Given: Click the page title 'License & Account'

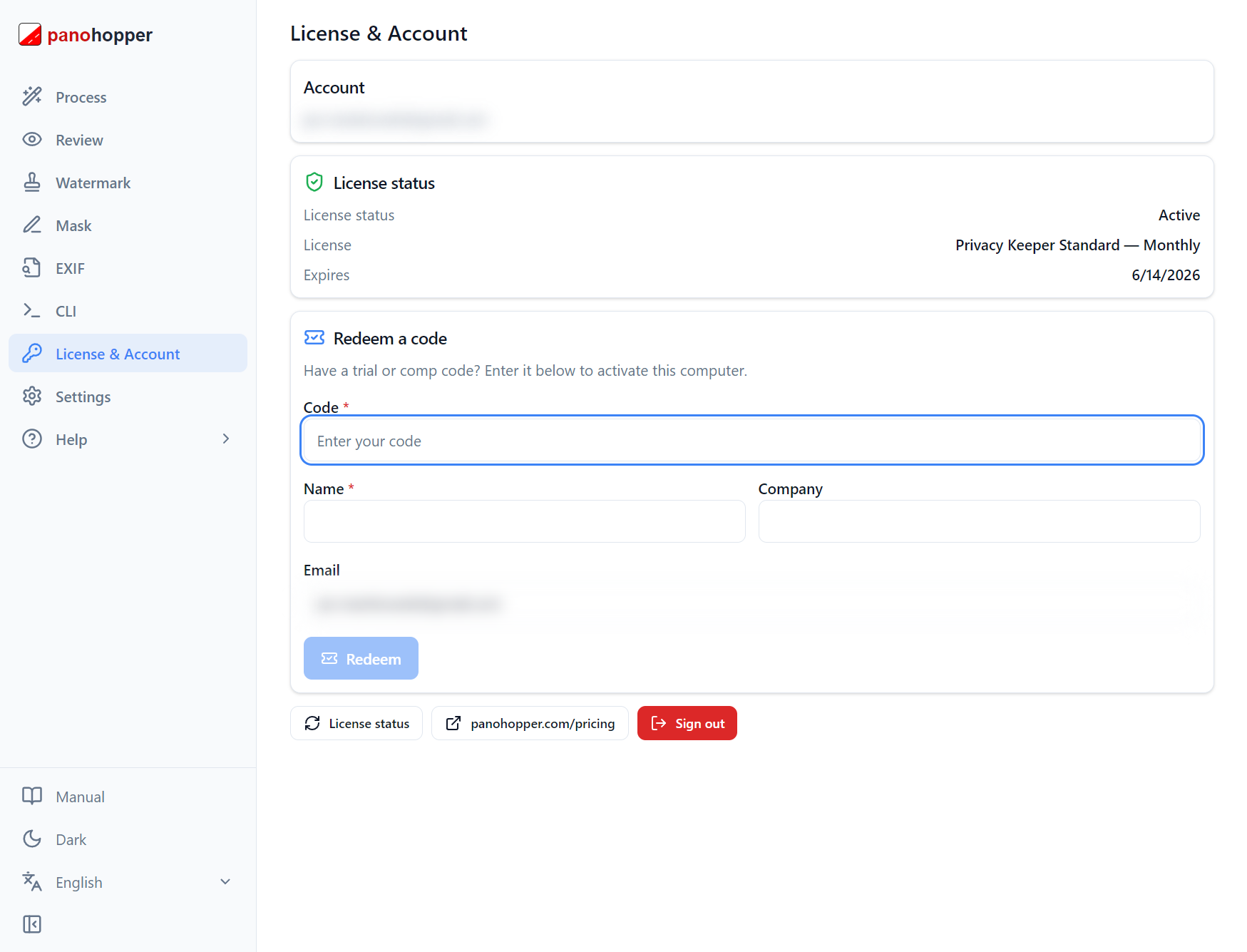Looking at the screenshot, I should [x=379, y=33].
